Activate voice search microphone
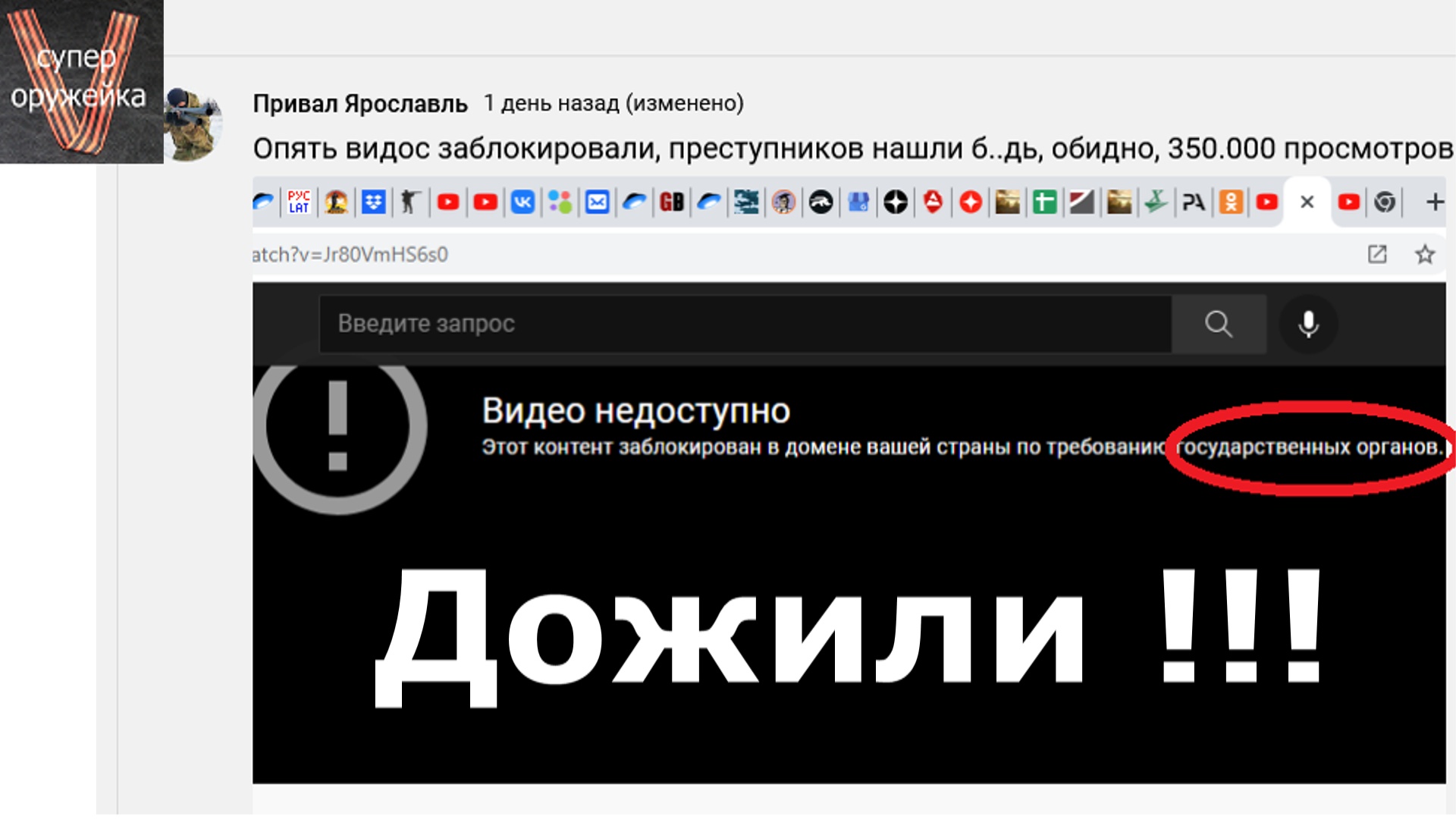 1308,324
